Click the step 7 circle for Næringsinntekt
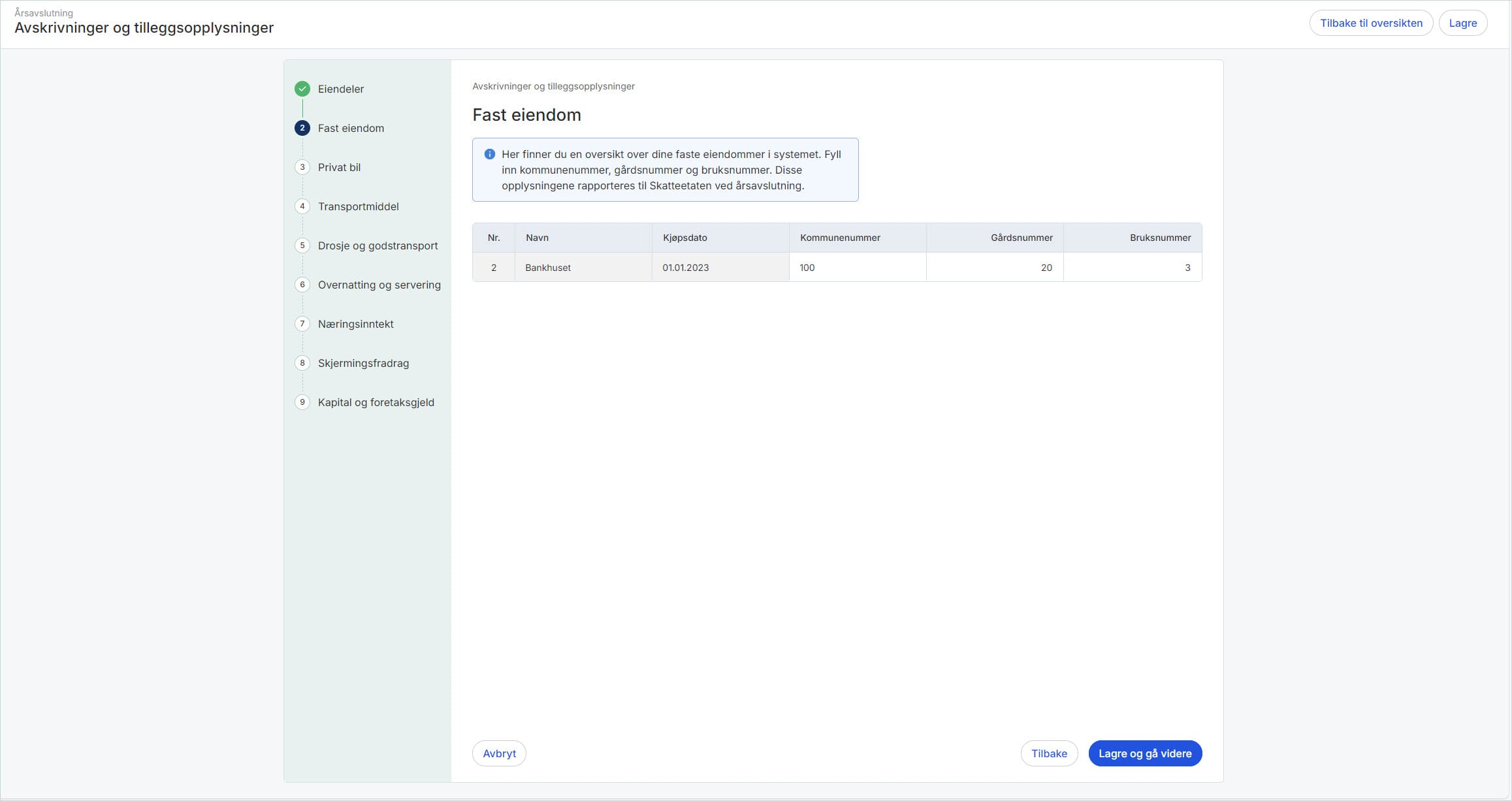1512x801 pixels. click(302, 324)
